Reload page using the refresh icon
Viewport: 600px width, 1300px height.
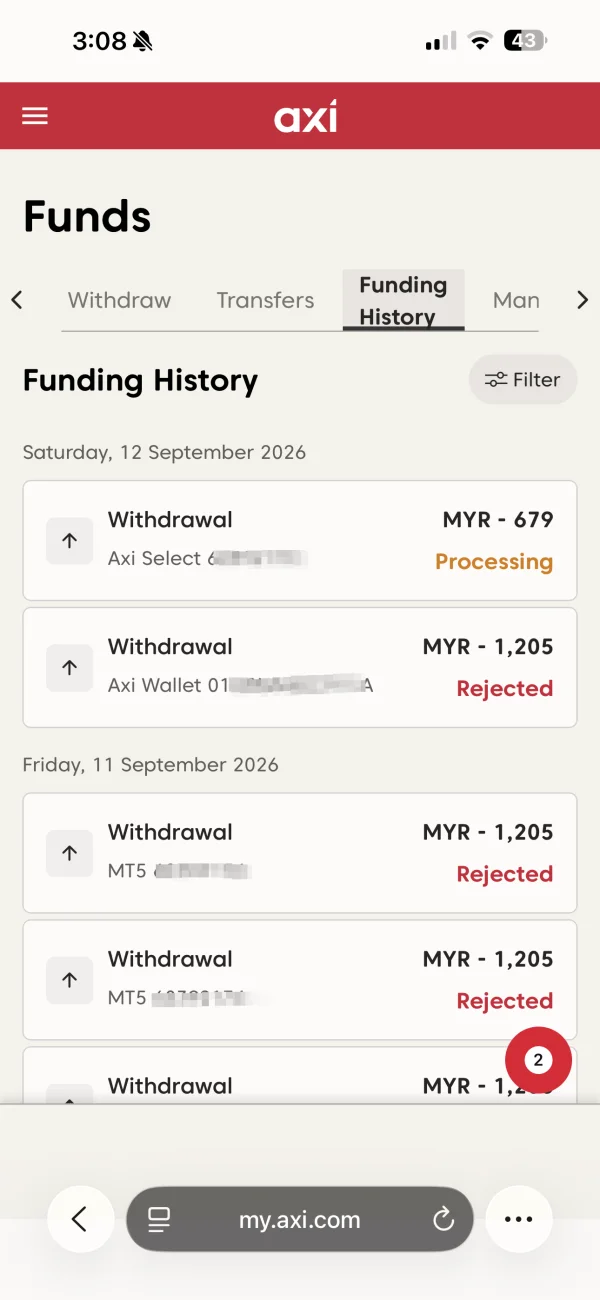[442, 1219]
